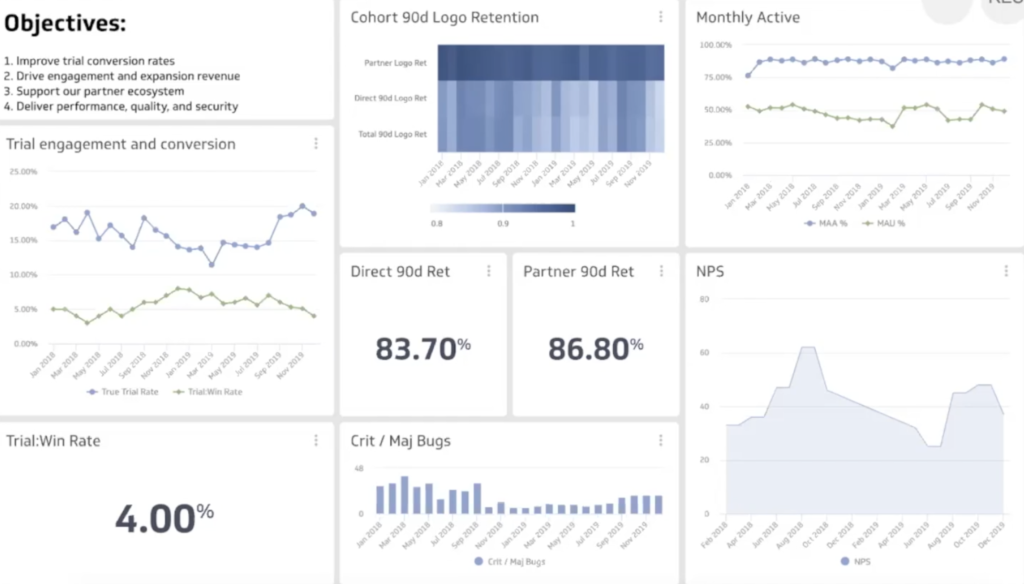
Task: Open the Partner 90d Ret kebab icon
Action: click(661, 271)
